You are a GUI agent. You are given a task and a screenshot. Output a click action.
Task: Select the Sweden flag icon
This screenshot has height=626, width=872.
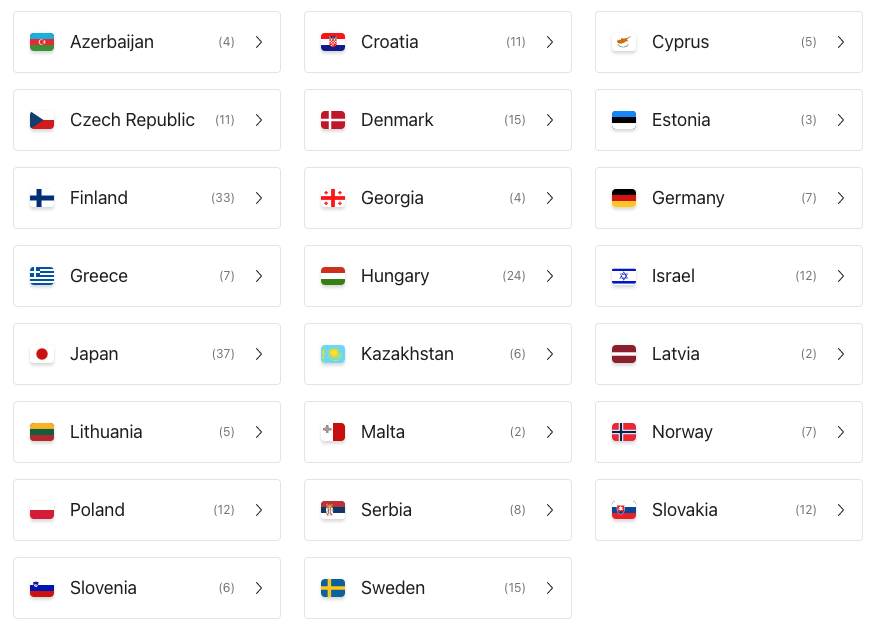click(333, 588)
